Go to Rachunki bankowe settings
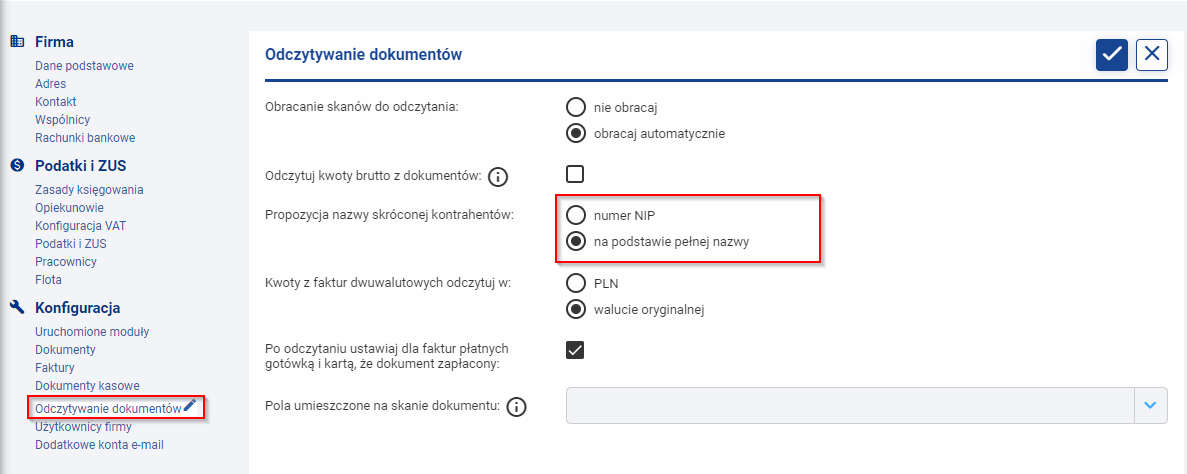 coord(85,138)
